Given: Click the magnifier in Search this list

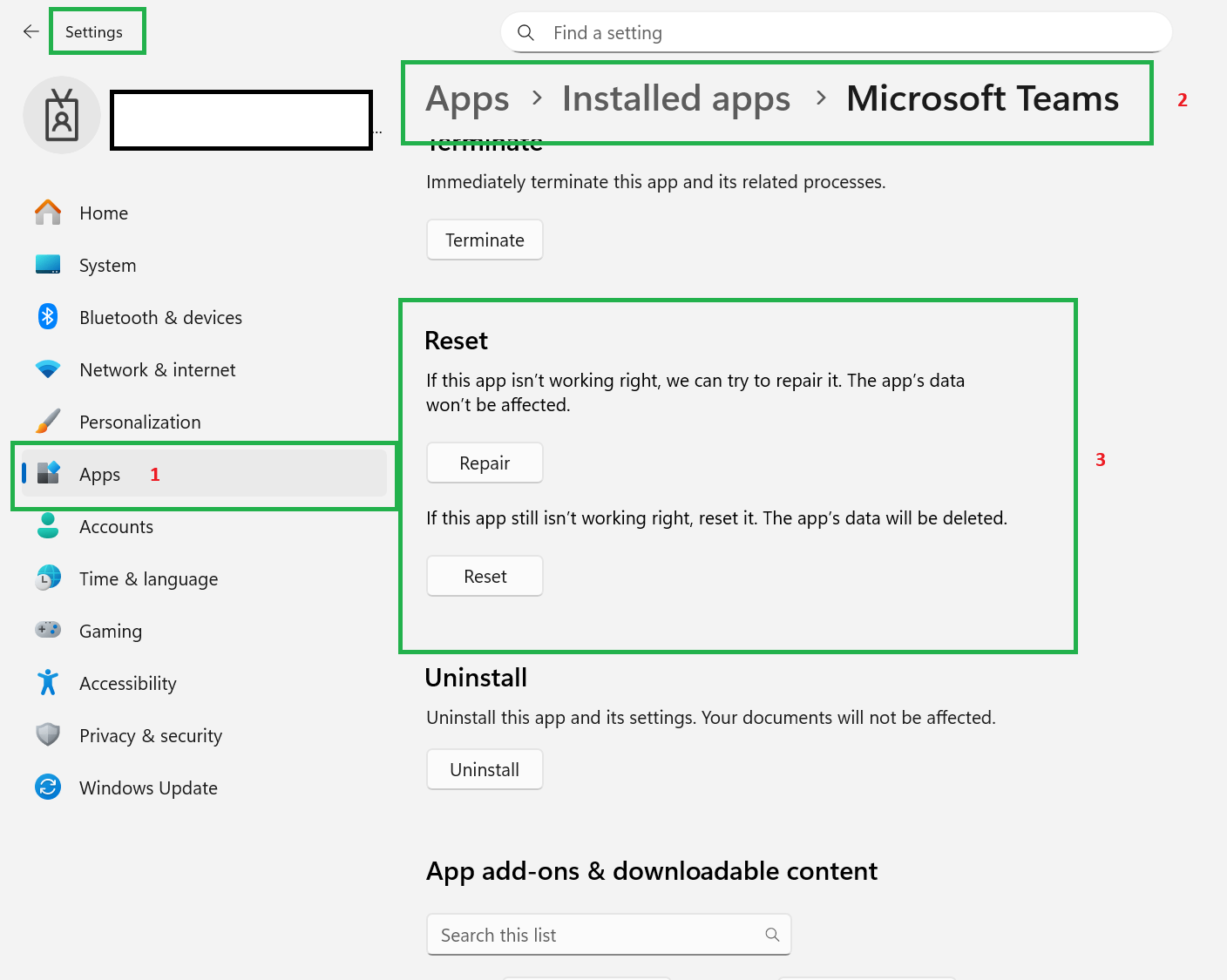Looking at the screenshot, I should [x=772, y=935].
